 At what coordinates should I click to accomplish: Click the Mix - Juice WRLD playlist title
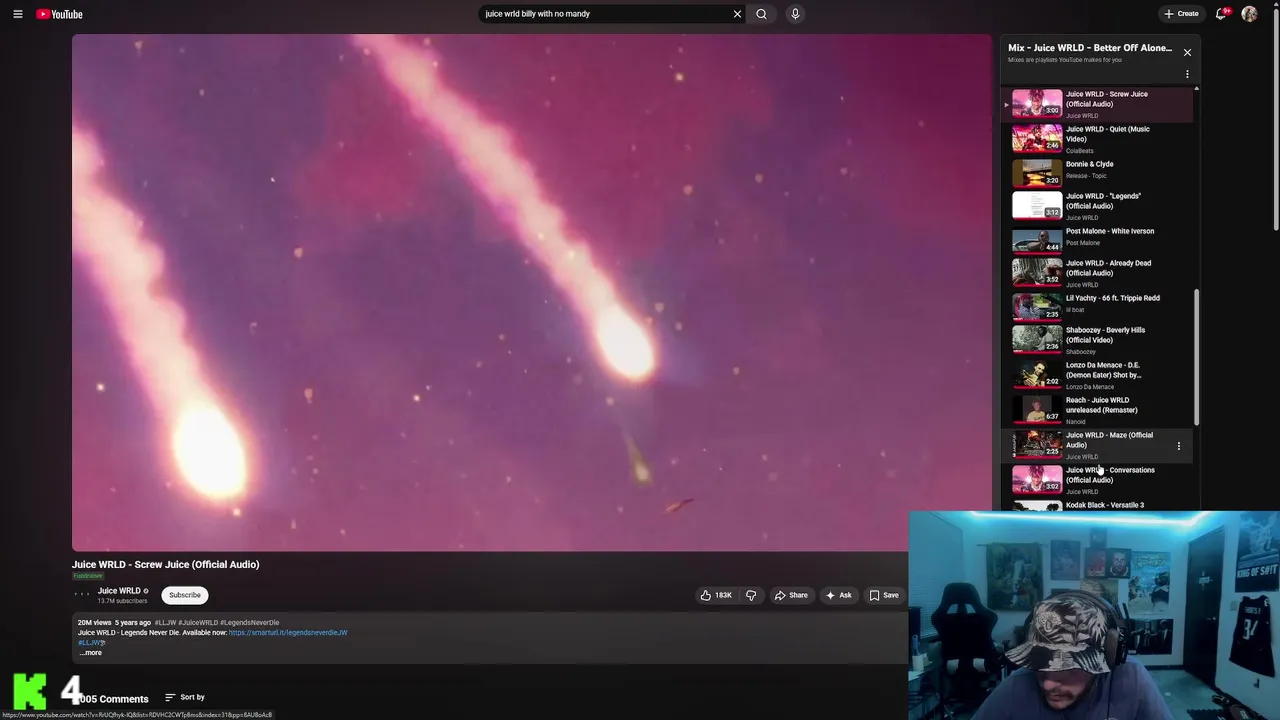tap(1090, 48)
